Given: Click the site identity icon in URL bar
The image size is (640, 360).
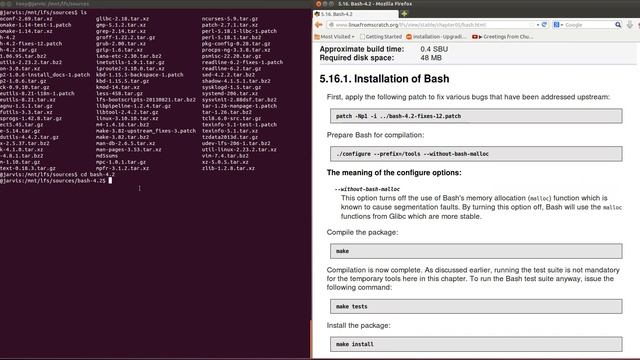Looking at the screenshot, I should pos(331,25).
